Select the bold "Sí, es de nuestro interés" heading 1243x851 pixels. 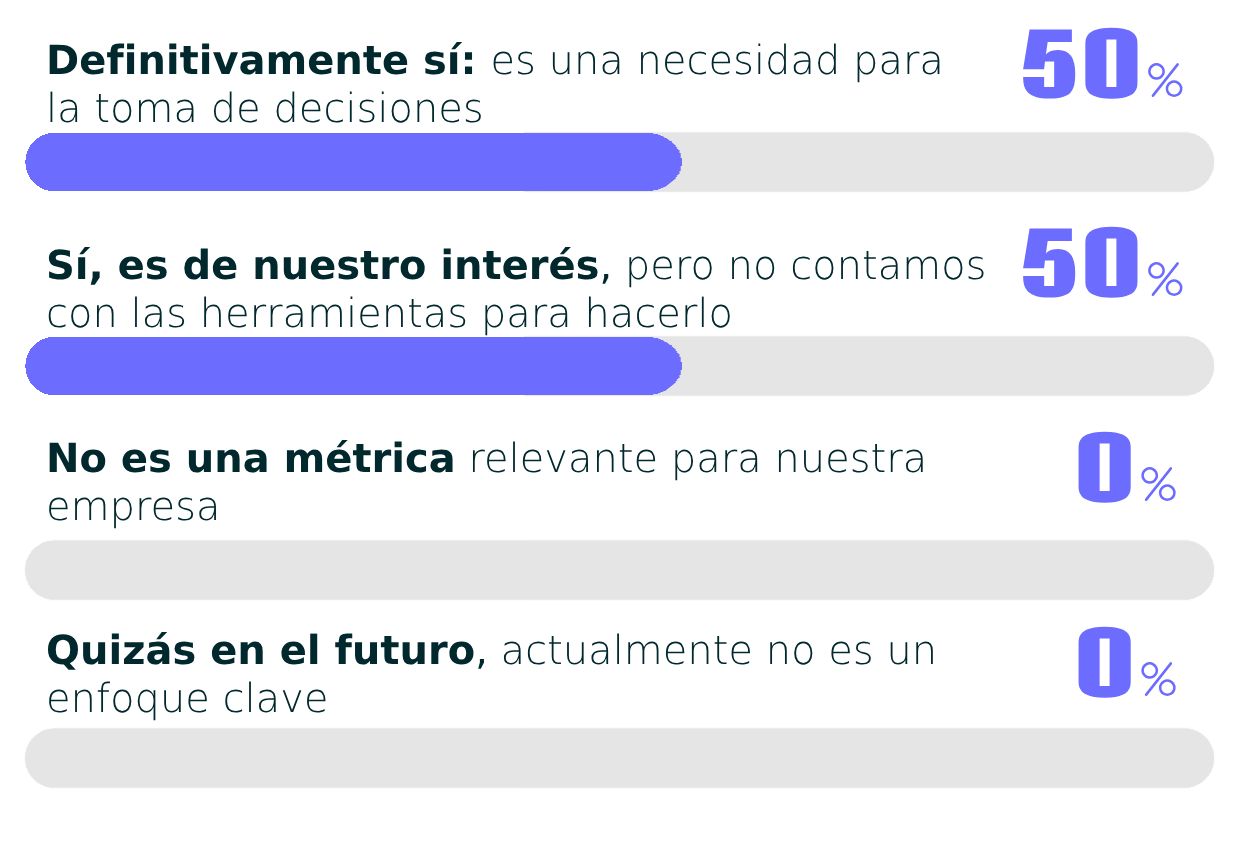pyautogui.click(x=323, y=266)
